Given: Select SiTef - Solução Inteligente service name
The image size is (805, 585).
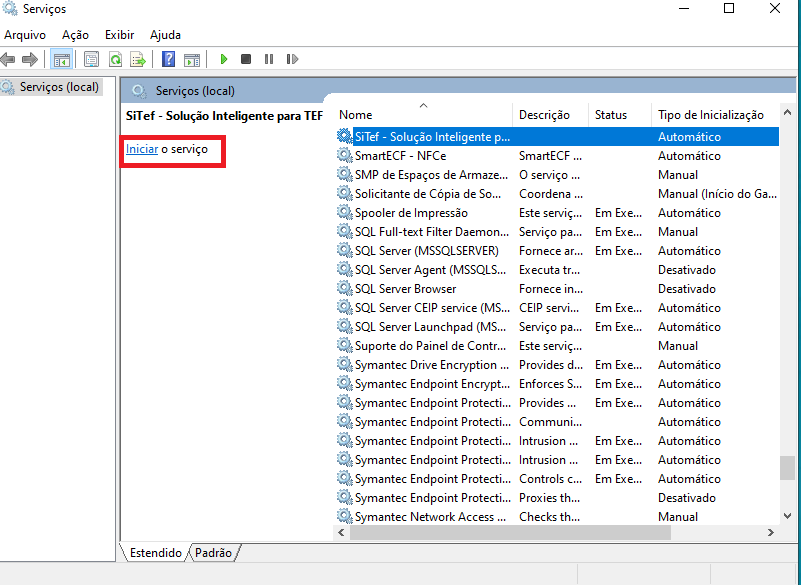Looking at the screenshot, I should coord(432,137).
